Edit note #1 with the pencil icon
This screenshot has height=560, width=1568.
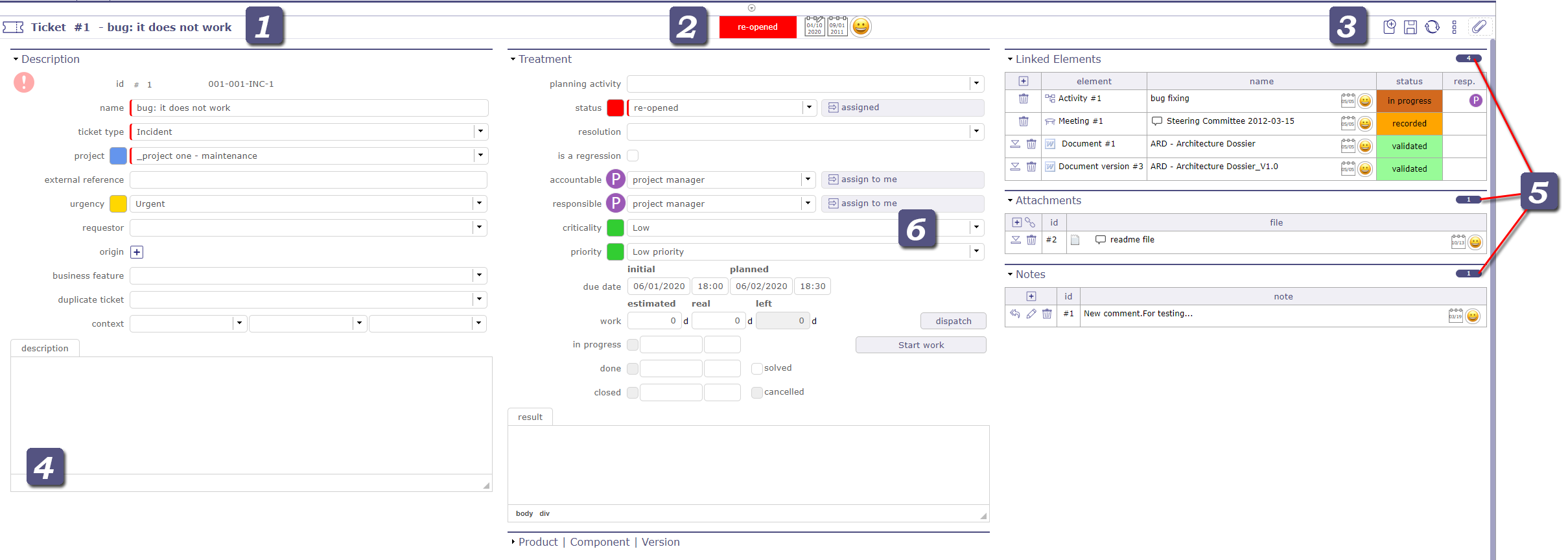click(x=1031, y=314)
